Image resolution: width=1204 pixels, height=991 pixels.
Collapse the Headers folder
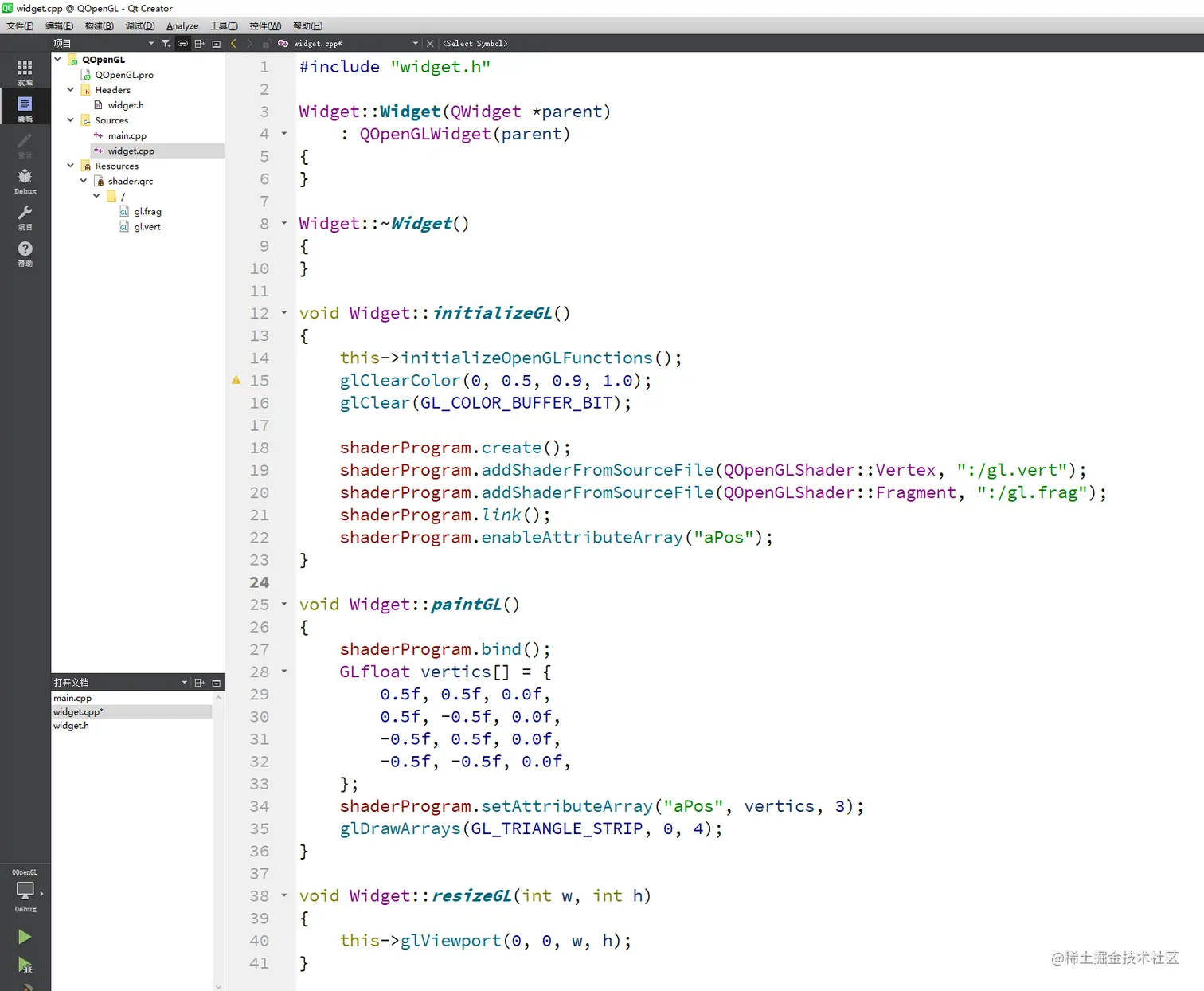70,90
